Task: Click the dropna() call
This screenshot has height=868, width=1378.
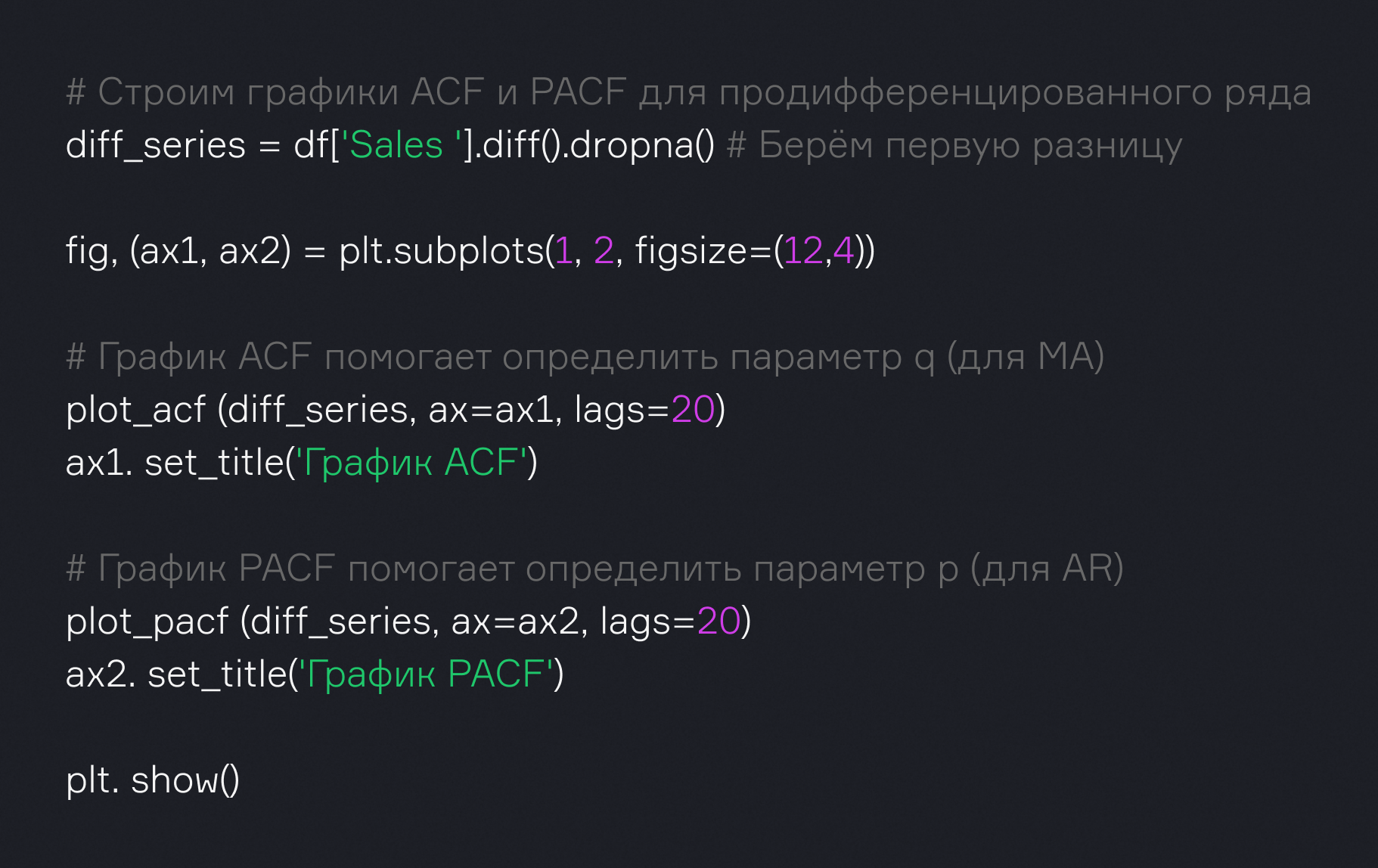Action: tap(641, 145)
